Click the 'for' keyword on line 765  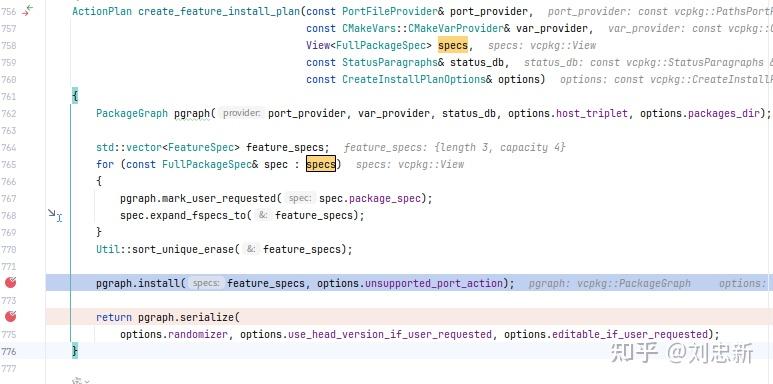(105, 164)
